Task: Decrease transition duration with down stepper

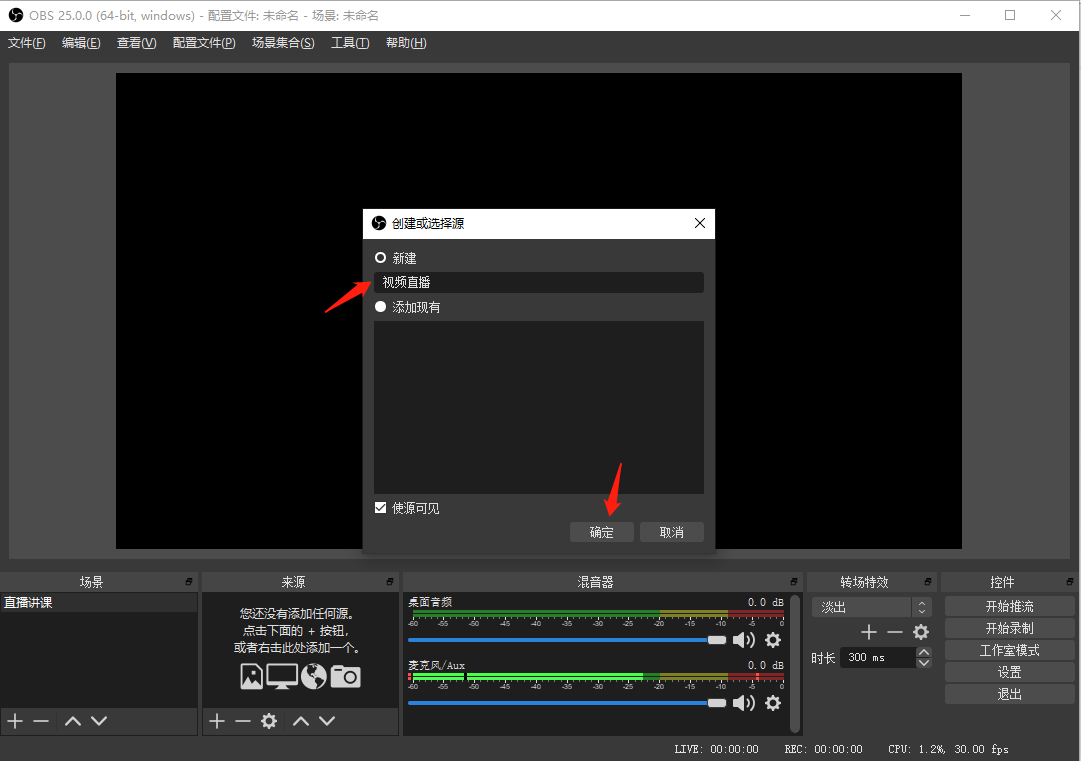Action: point(924,663)
